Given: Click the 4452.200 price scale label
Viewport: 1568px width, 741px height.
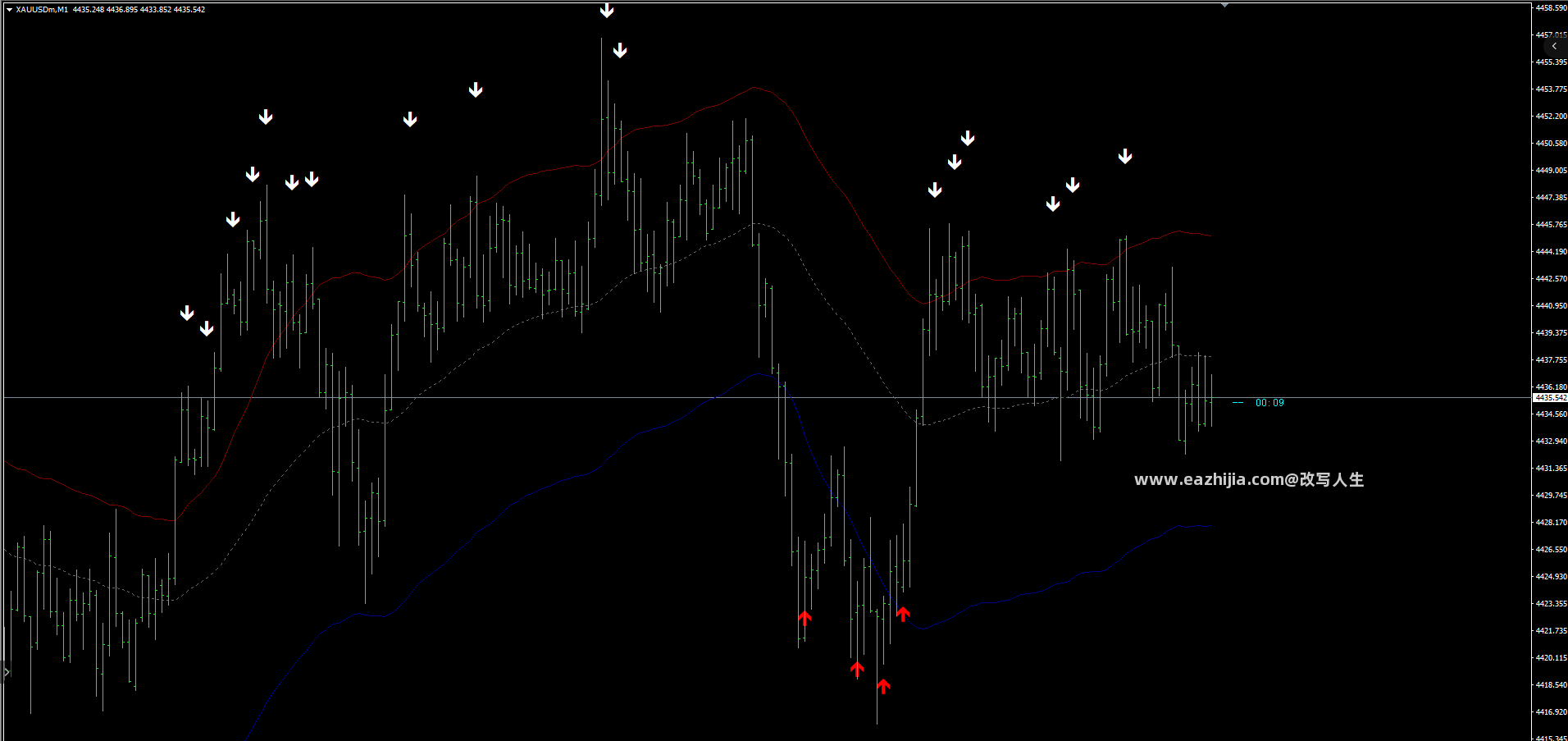Looking at the screenshot, I should tap(1551, 117).
